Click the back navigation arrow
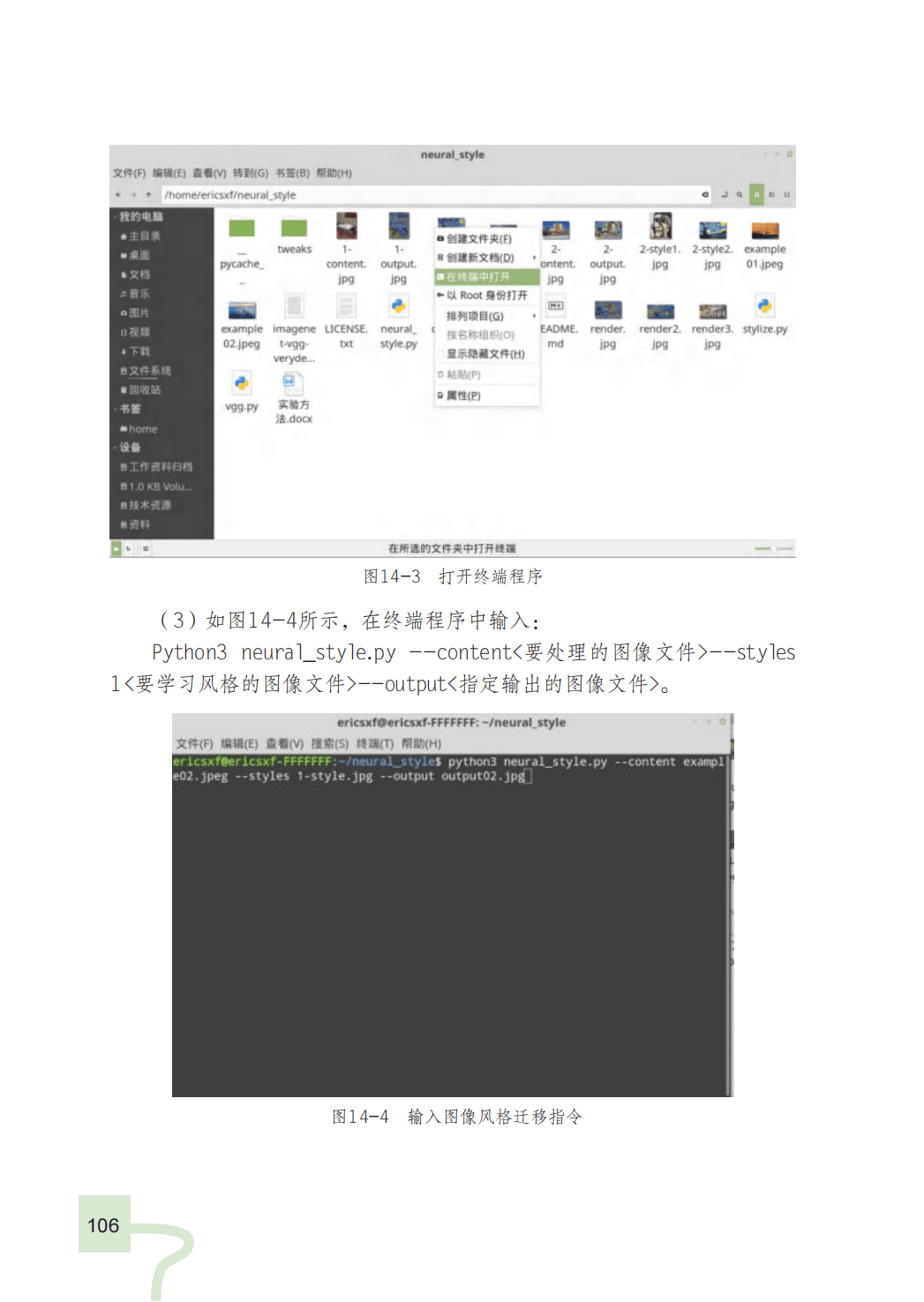Image resolution: width=924 pixels, height=1302 pixels. click(118, 194)
